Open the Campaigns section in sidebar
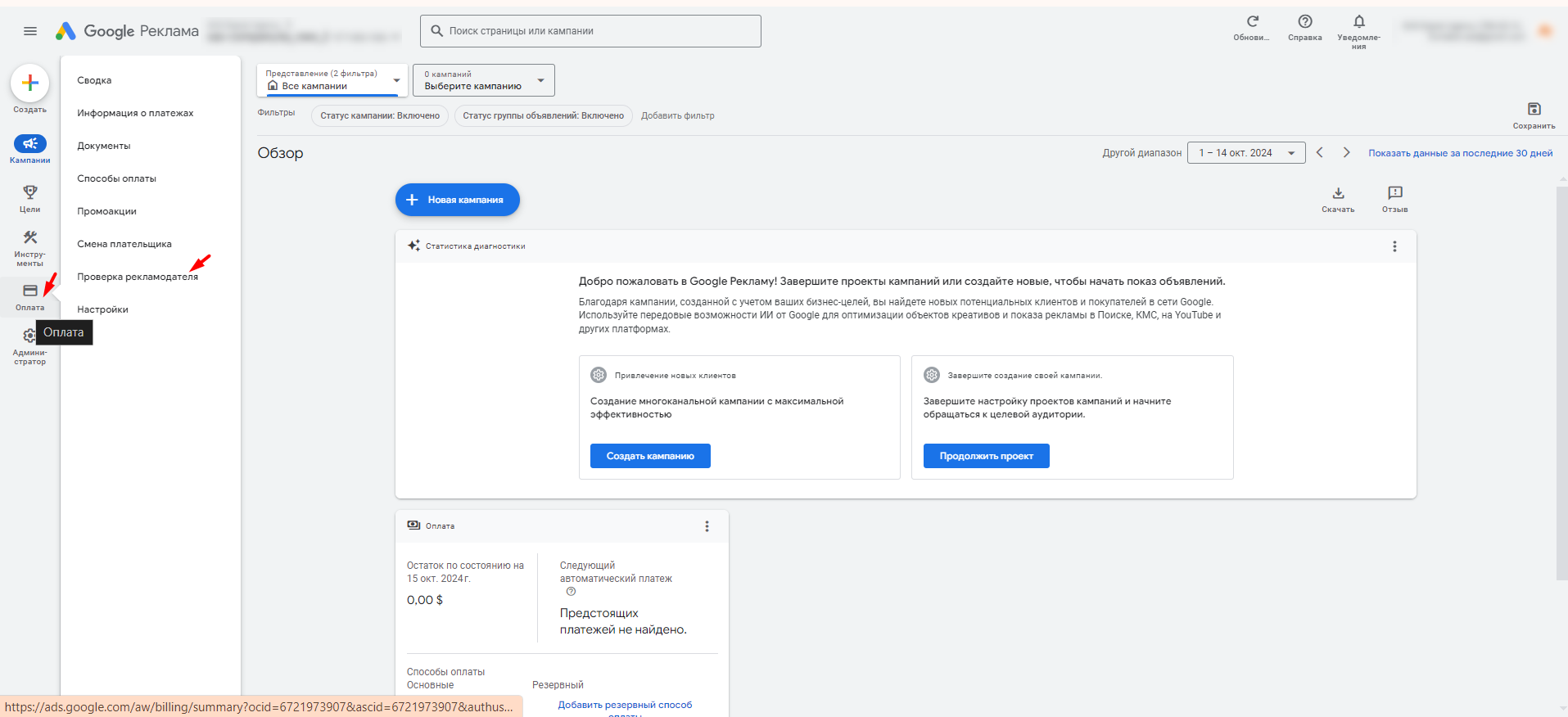This screenshot has height=717, width=1568. coord(30,149)
